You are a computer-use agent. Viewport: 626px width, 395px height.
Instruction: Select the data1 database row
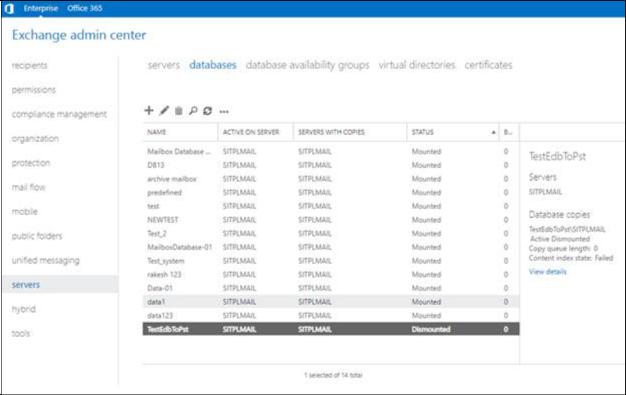331,302
